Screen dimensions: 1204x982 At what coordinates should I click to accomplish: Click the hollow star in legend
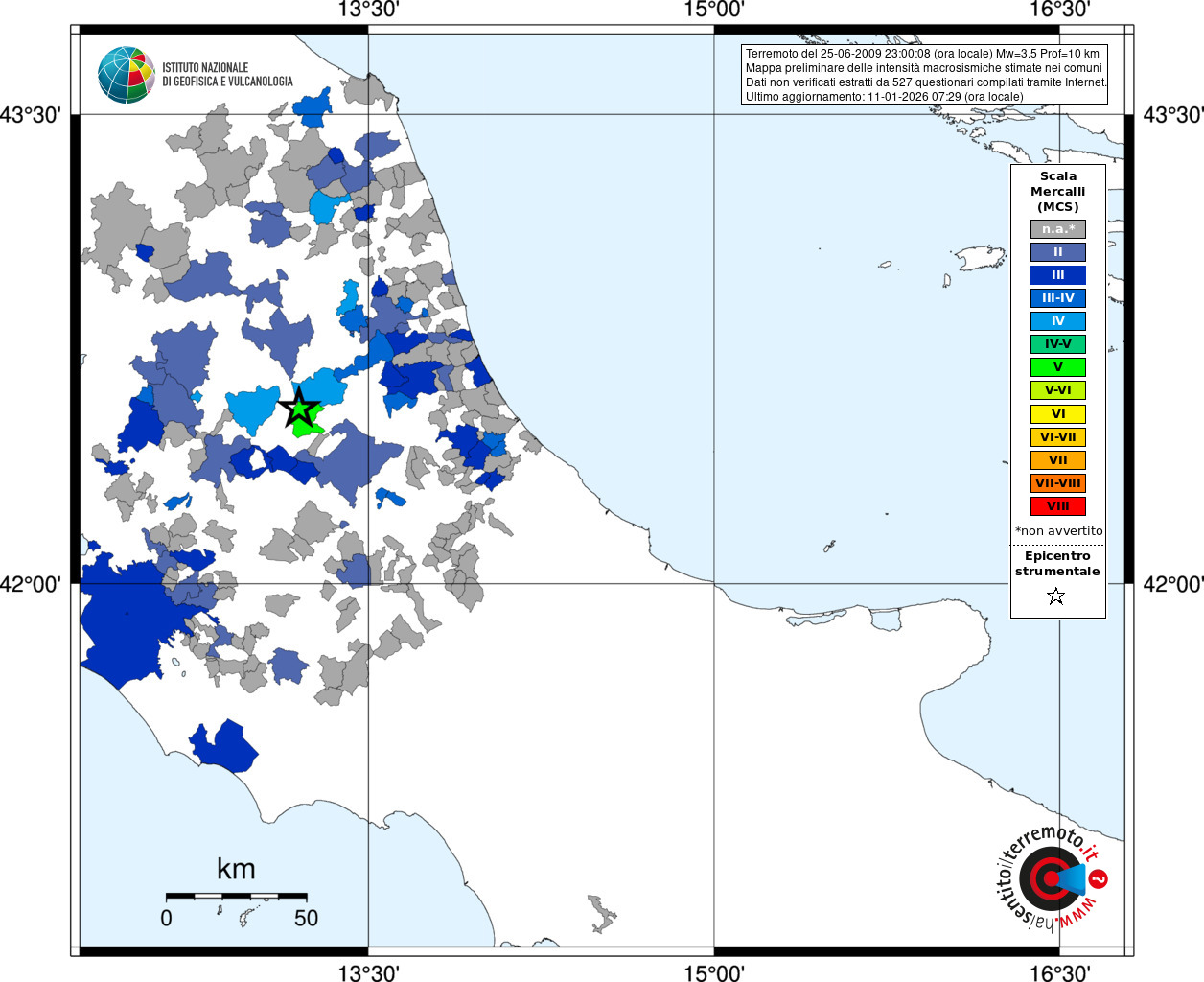[x=1056, y=596]
